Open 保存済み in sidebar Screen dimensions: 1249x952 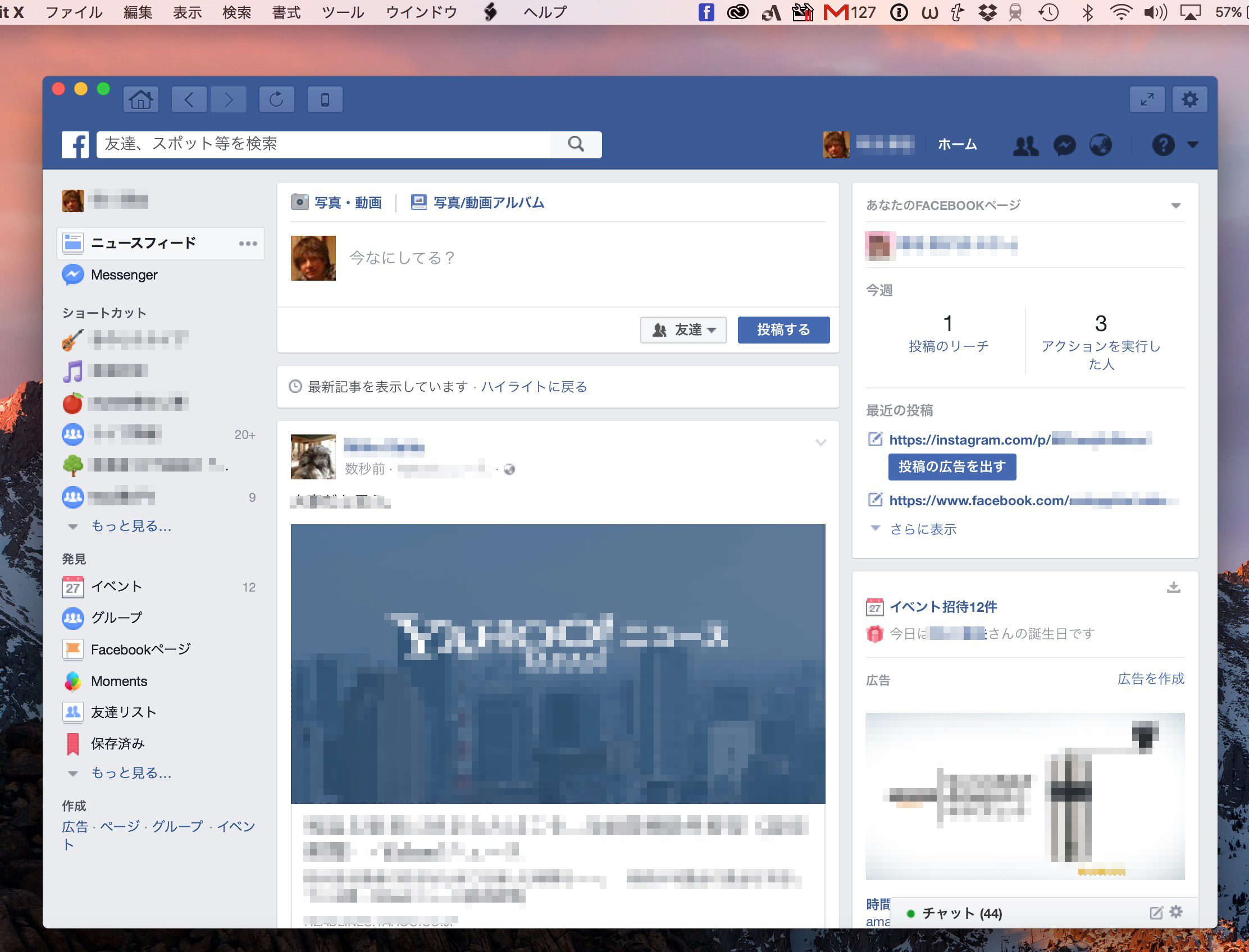(117, 743)
